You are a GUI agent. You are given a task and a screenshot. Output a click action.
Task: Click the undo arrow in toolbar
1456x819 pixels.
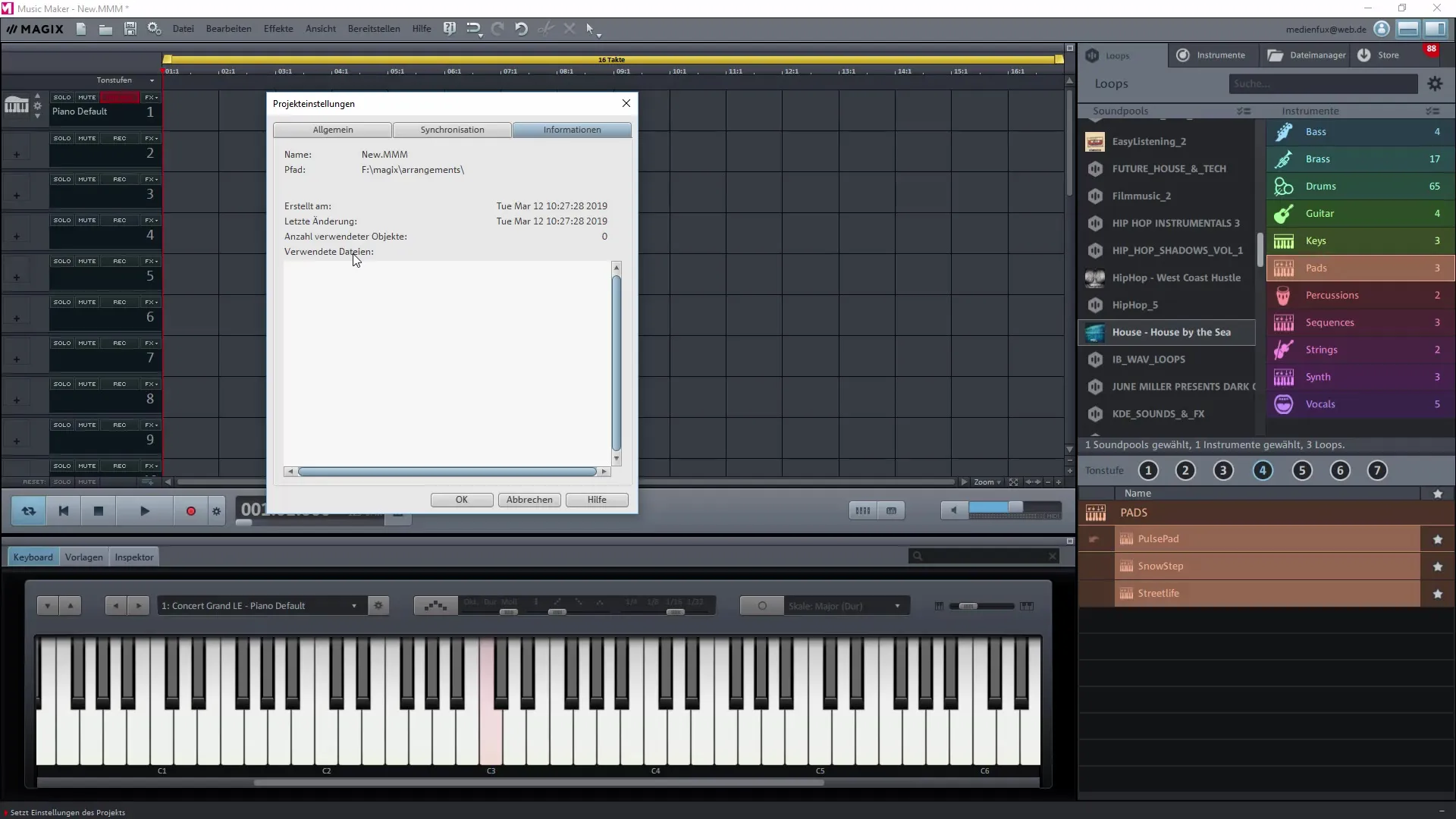tap(521, 29)
